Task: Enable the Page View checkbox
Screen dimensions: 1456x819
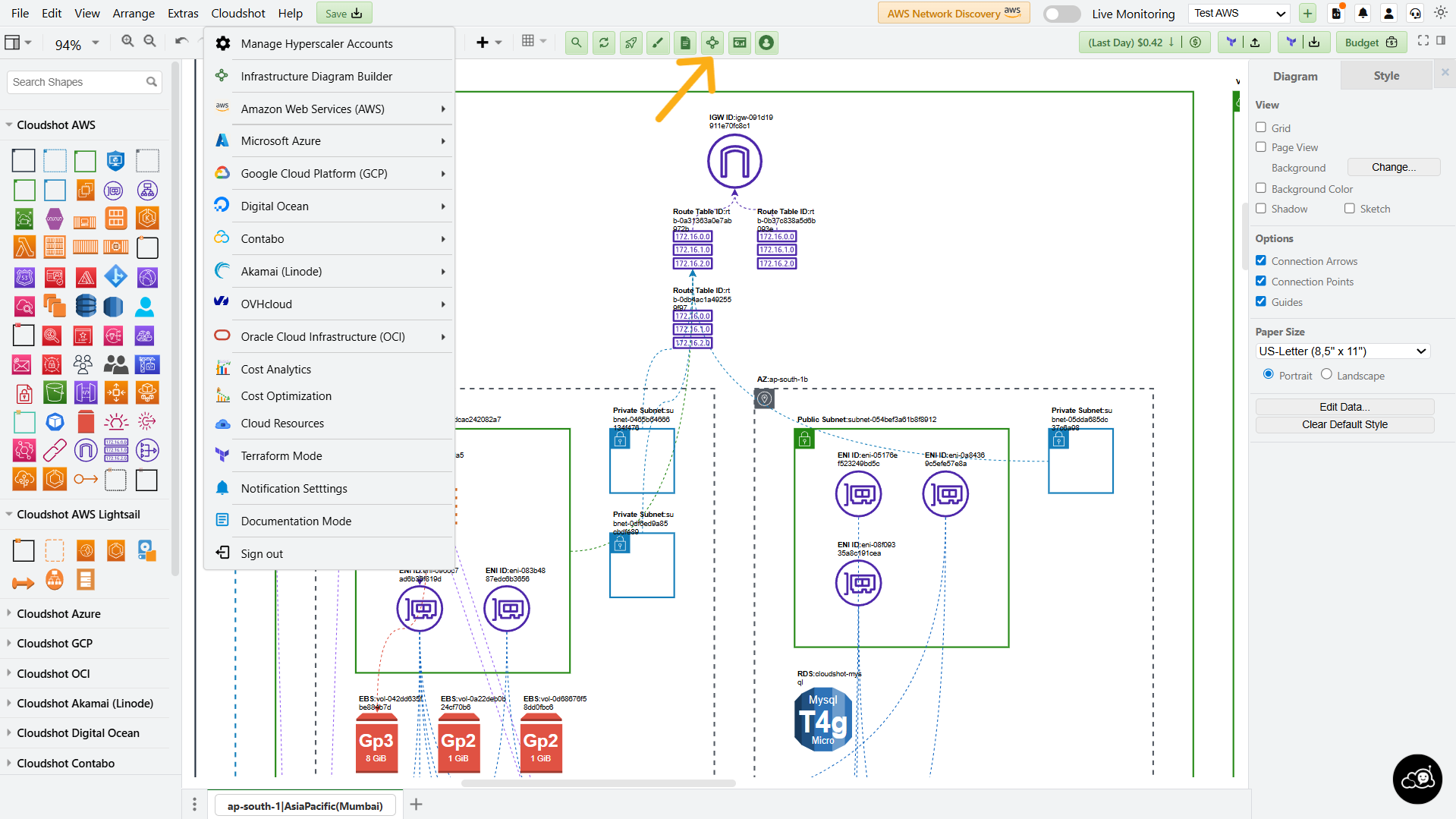Action: 1261,147
